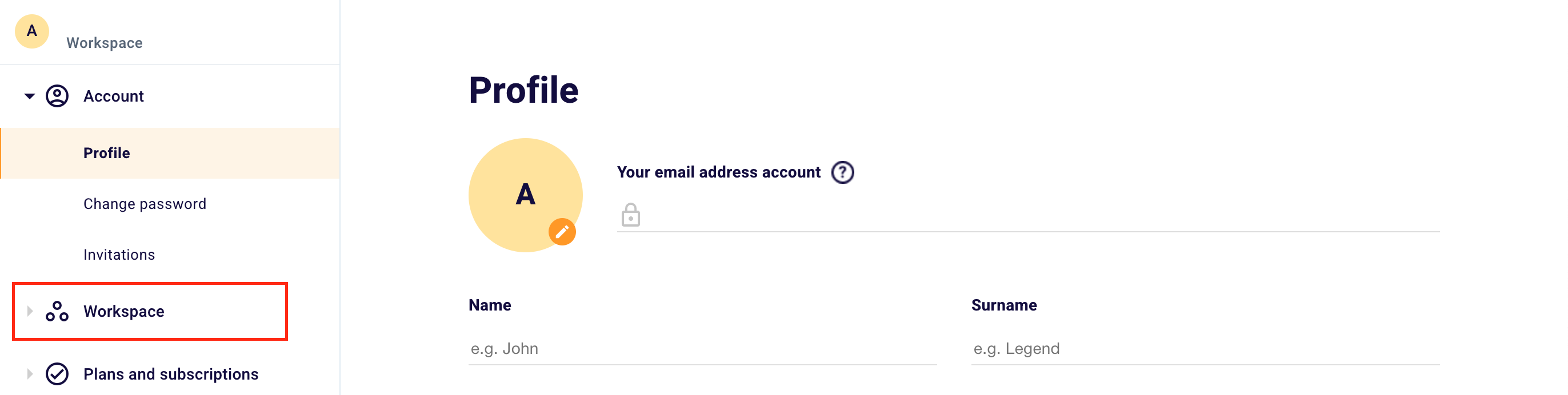The width and height of the screenshot is (1568, 395).
Task: Click the lock icon in email field
Action: click(x=631, y=215)
